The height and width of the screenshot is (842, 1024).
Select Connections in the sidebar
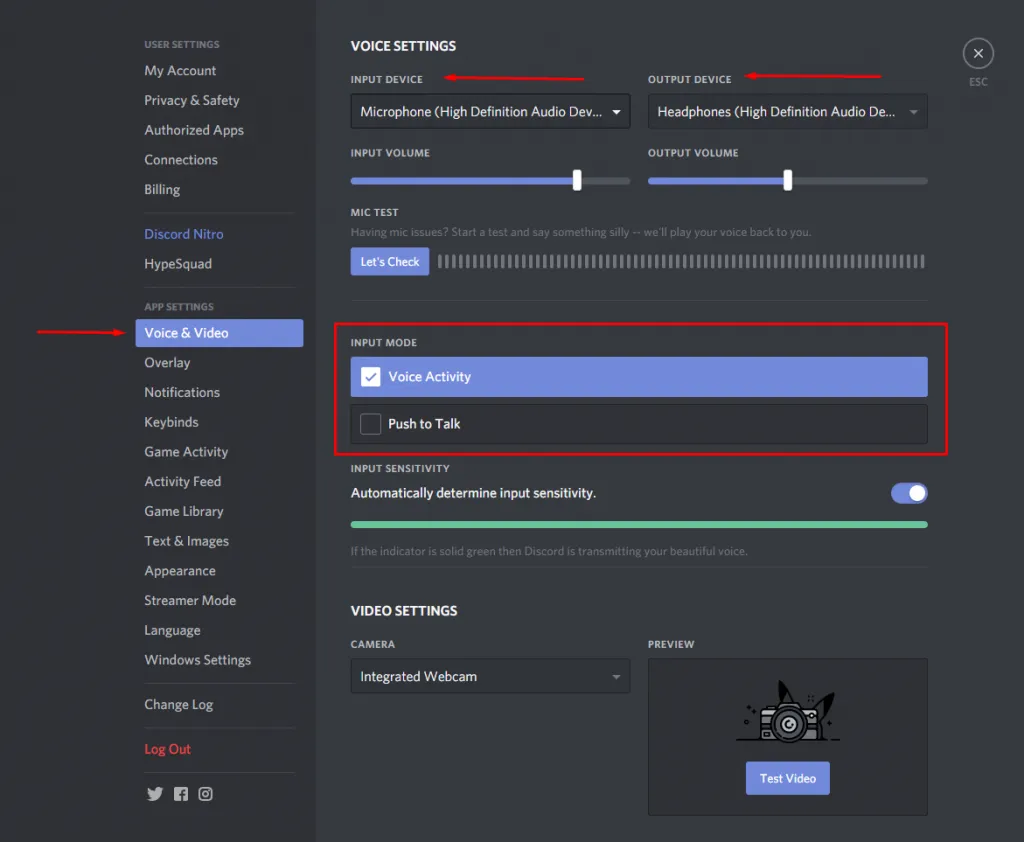(x=181, y=159)
